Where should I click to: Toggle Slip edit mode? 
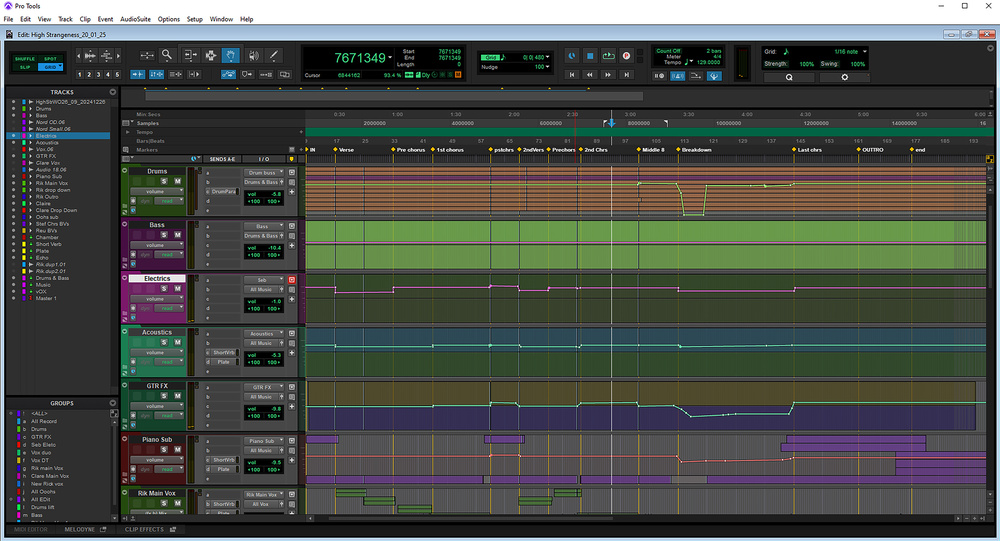point(23,67)
